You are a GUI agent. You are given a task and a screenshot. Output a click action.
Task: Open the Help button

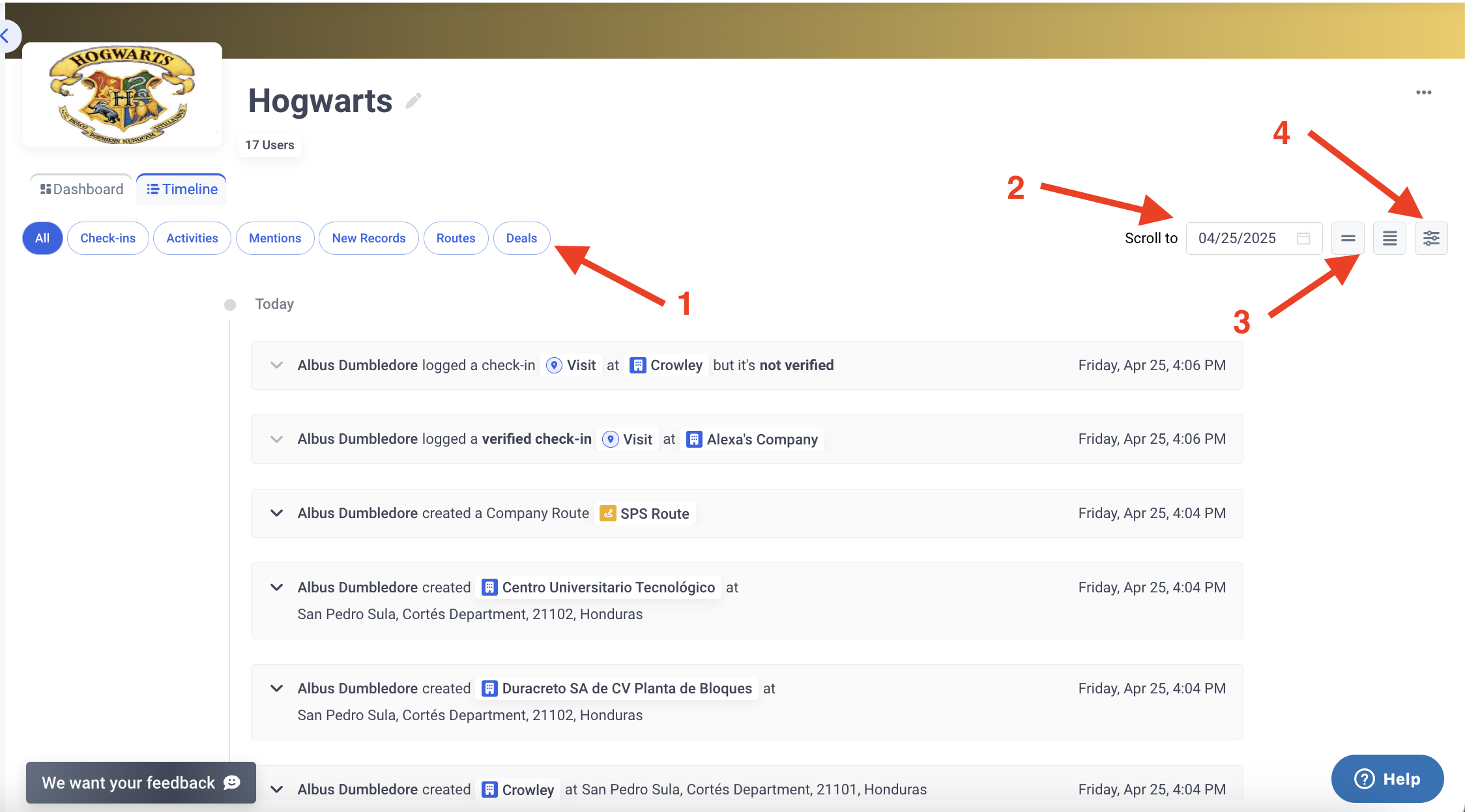tap(1387, 779)
